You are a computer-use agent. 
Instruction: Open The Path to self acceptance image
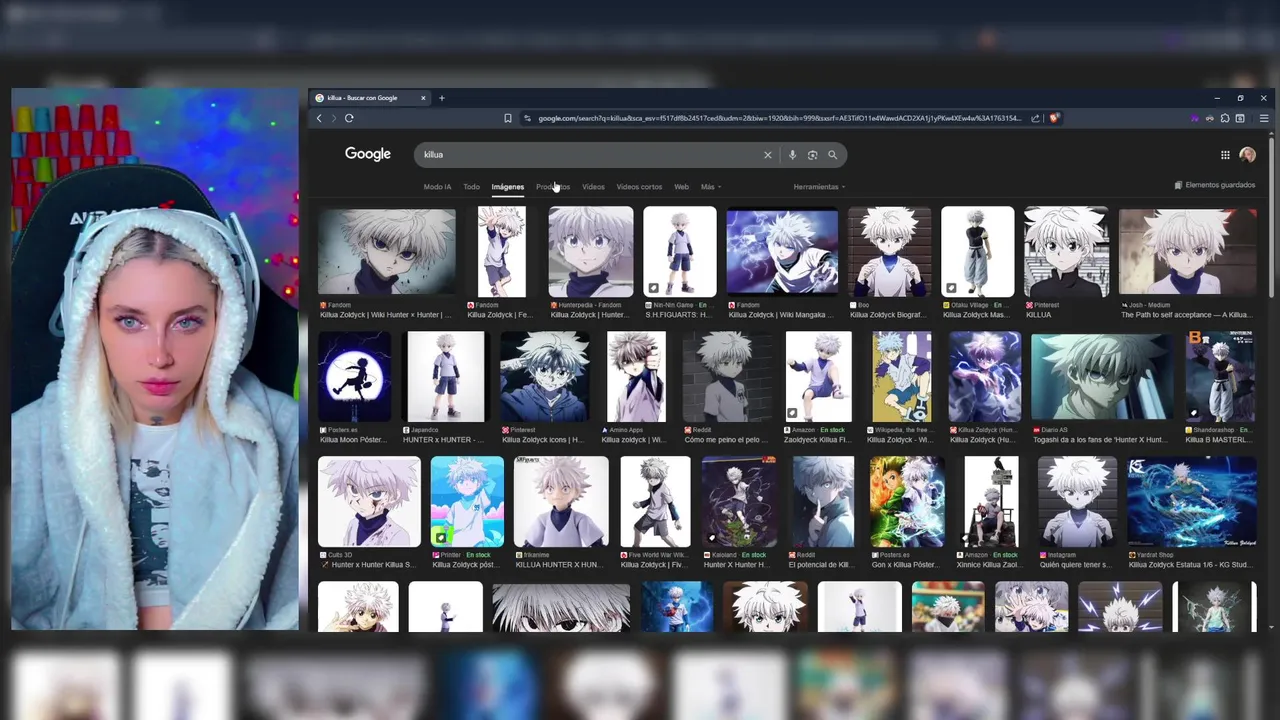coord(1188,252)
